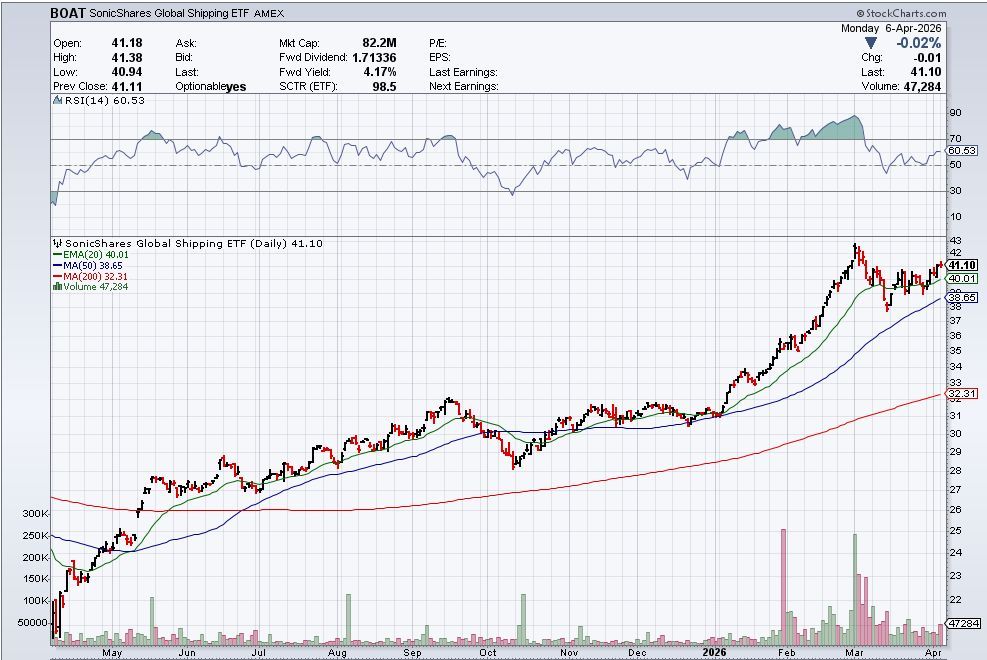This screenshot has width=987, height=660.
Task: Click the Next Earnings label
Action: (464, 87)
